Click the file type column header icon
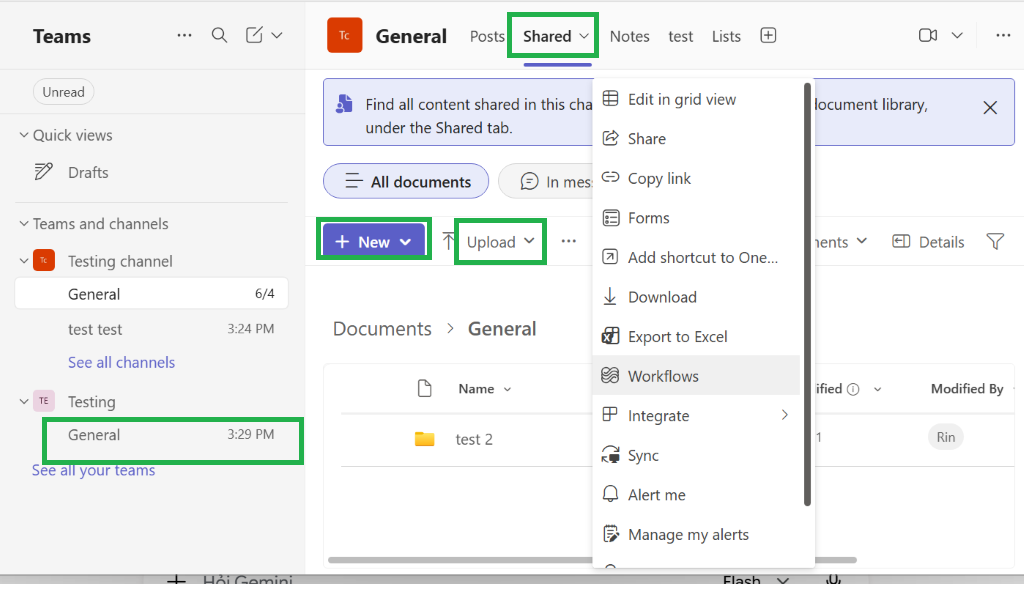The image size is (1024, 592). 424,389
